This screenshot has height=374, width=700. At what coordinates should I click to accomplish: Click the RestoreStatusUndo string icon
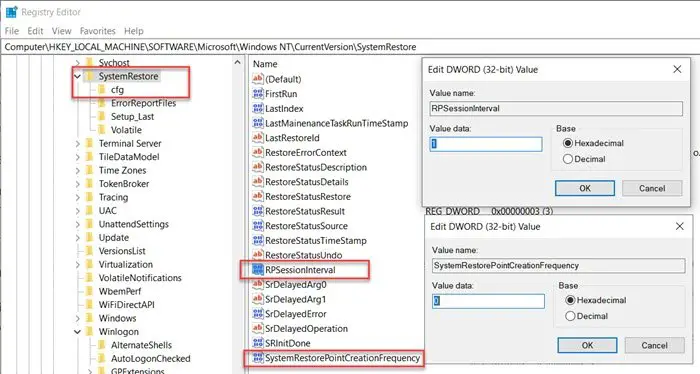258,255
